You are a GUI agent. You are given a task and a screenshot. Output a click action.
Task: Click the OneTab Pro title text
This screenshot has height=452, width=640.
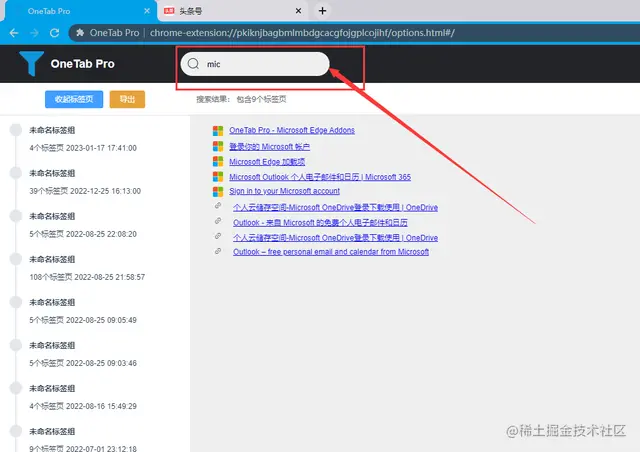(82, 64)
